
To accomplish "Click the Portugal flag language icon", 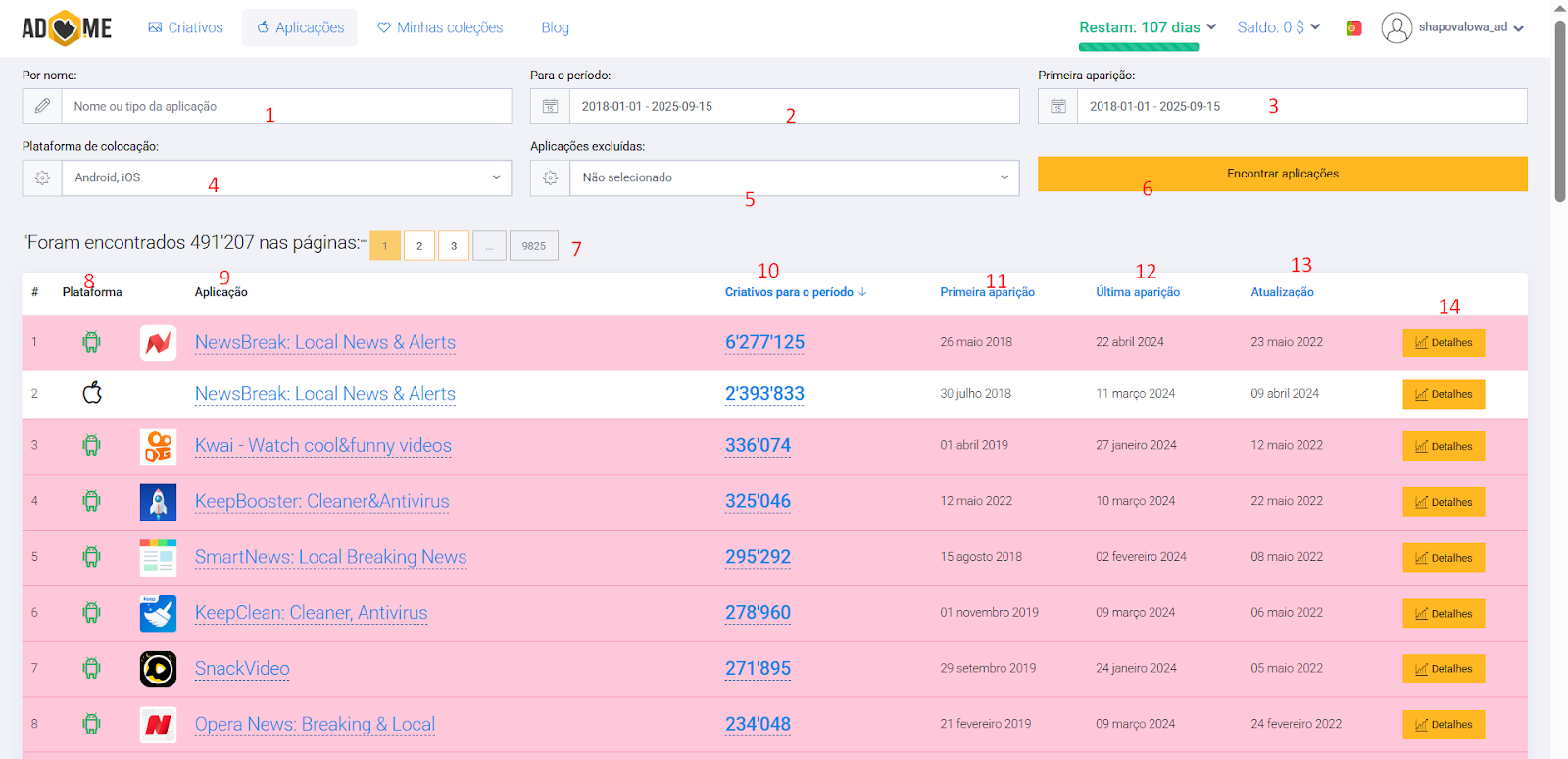I will pyautogui.click(x=1353, y=28).
